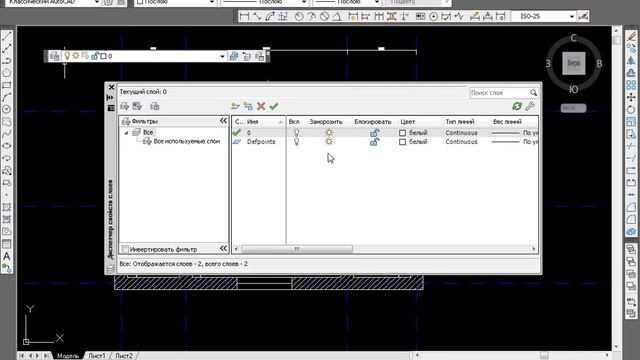The image size is (640, 360).
Task: Open the lineweight control dropdown
Action: point(377,2)
